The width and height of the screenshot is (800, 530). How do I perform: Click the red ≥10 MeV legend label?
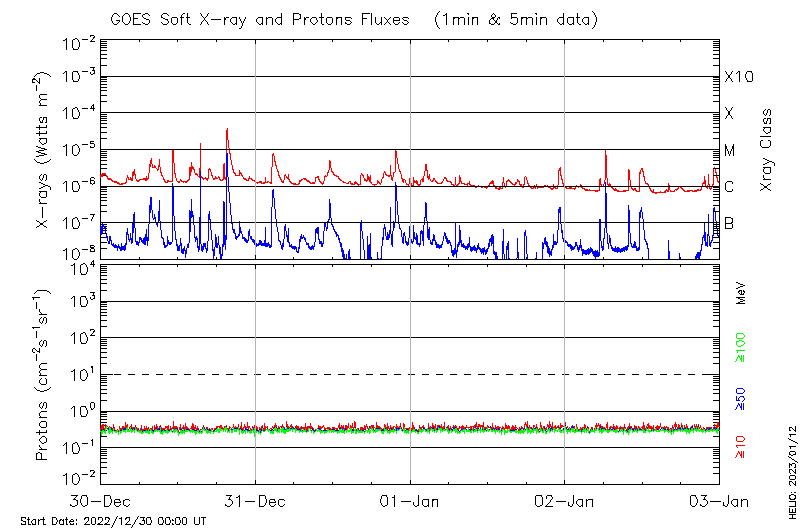coord(741,447)
